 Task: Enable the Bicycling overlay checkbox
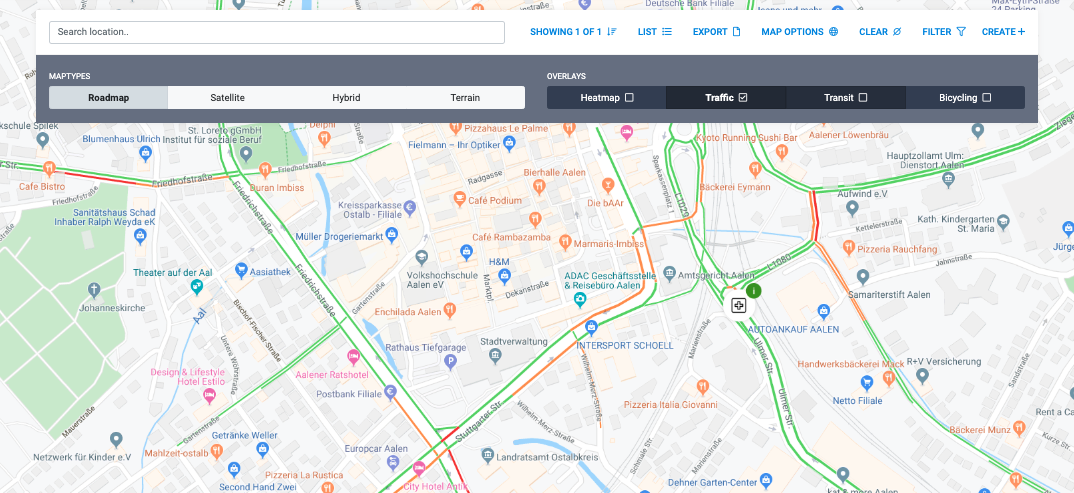click(986, 98)
